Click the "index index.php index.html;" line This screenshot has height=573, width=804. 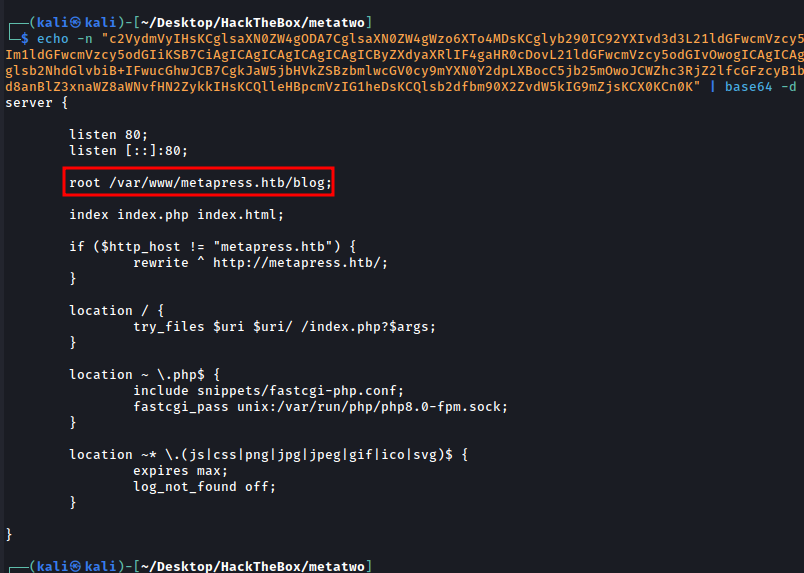click(x=177, y=214)
